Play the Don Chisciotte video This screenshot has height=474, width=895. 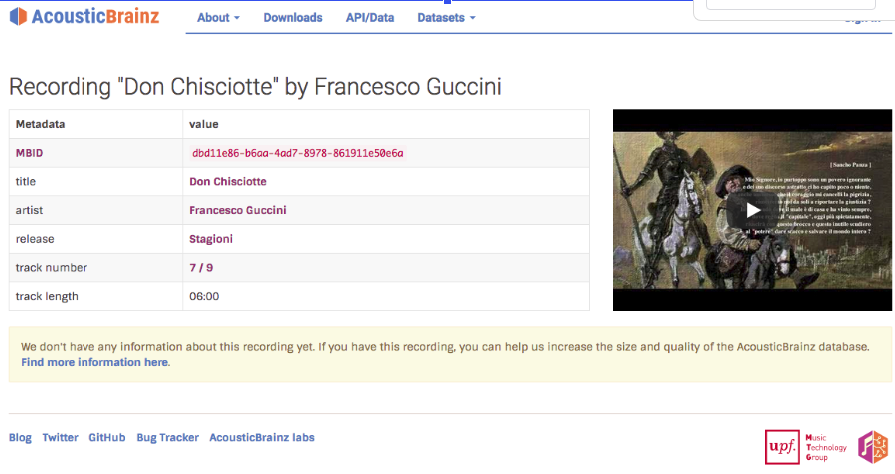click(x=752, y=210)
